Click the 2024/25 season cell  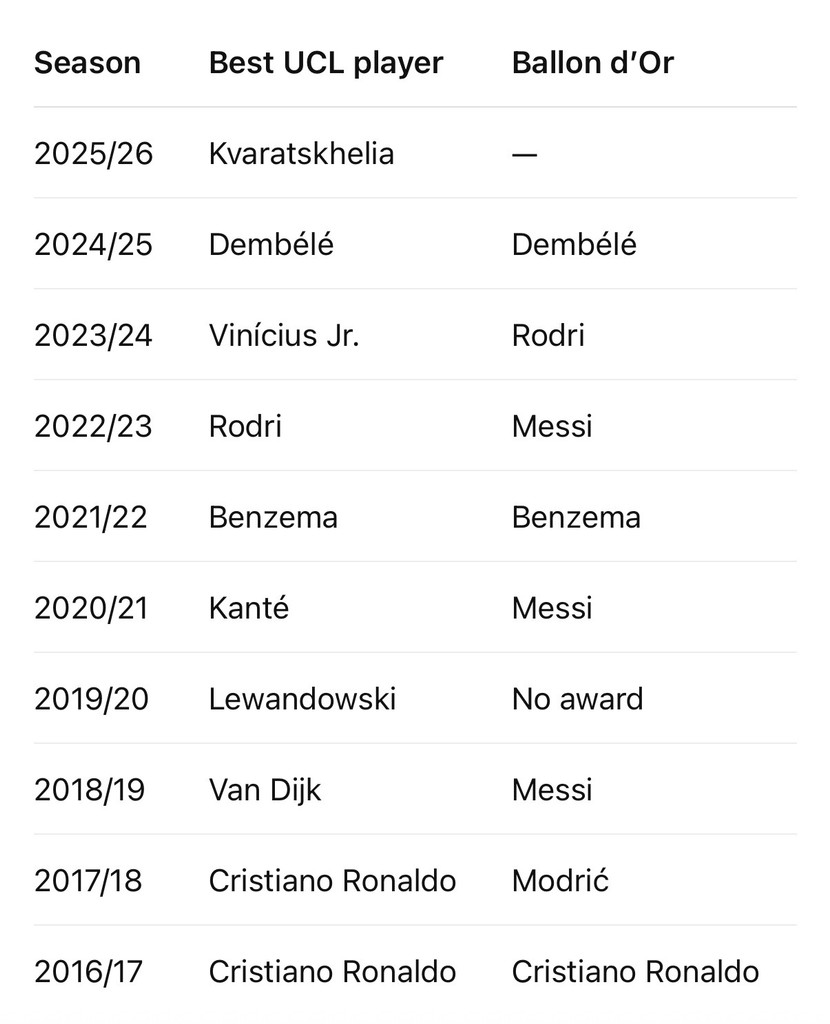tap(93, 245)
